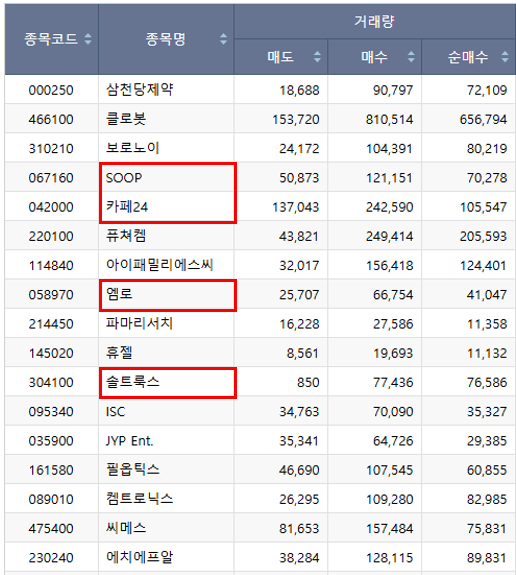The height and width of the screenshot is (575, 516).
Task: Click JYP Ent. sell volume 35,341
Action: pos(299,441)
